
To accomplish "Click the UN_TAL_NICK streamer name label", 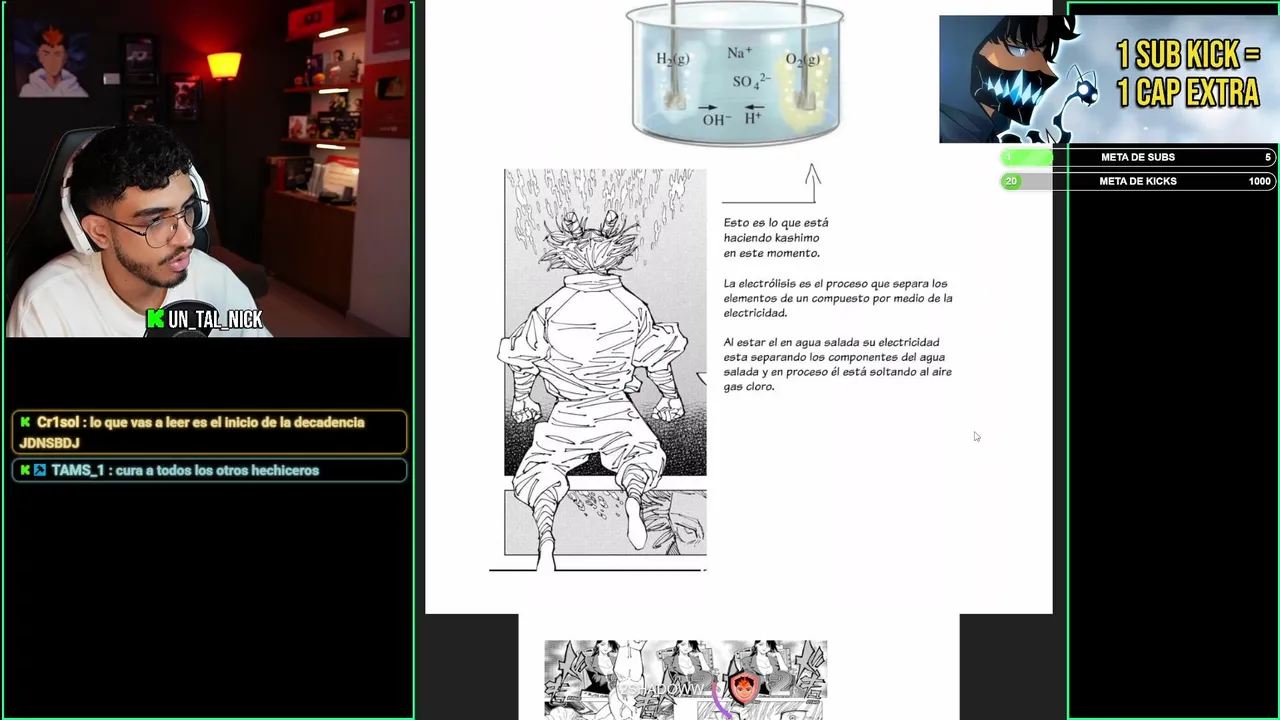I will [x=215, y=319].
